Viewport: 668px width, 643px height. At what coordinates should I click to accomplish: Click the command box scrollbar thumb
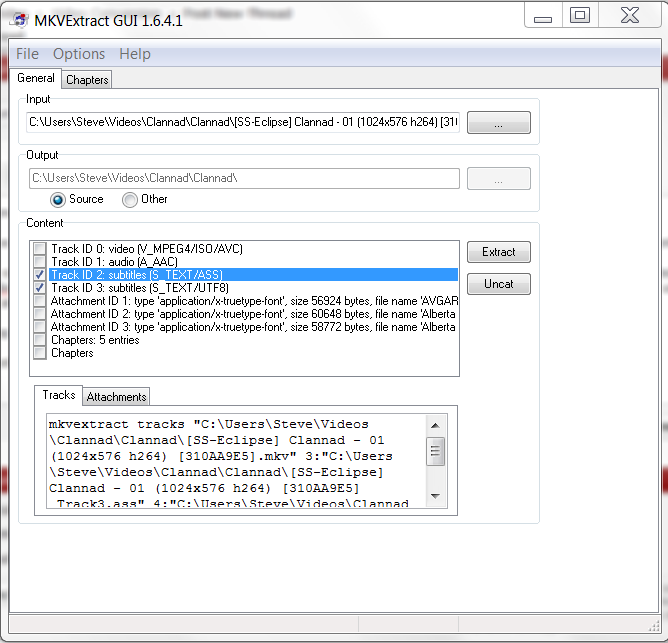(435, 451)
